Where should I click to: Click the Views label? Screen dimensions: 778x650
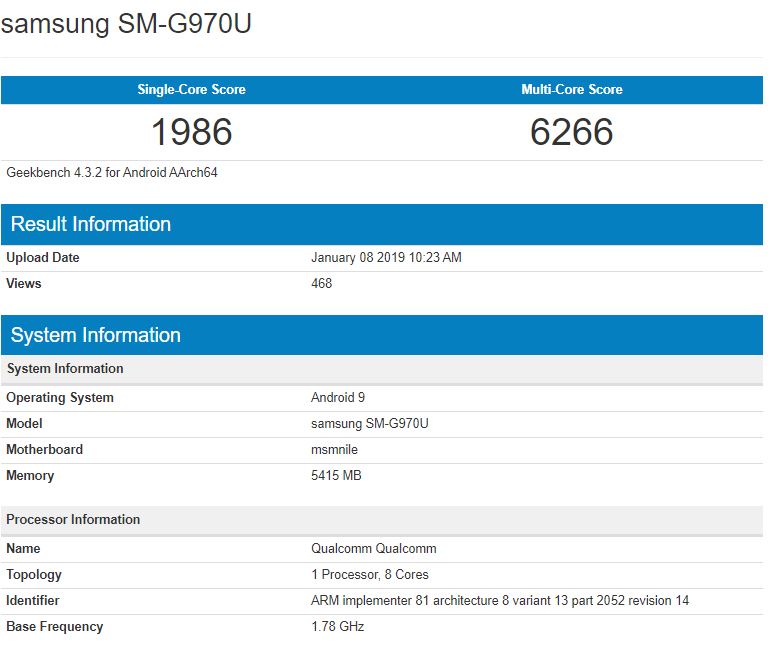pyautogui.click(x=23, y=283)
